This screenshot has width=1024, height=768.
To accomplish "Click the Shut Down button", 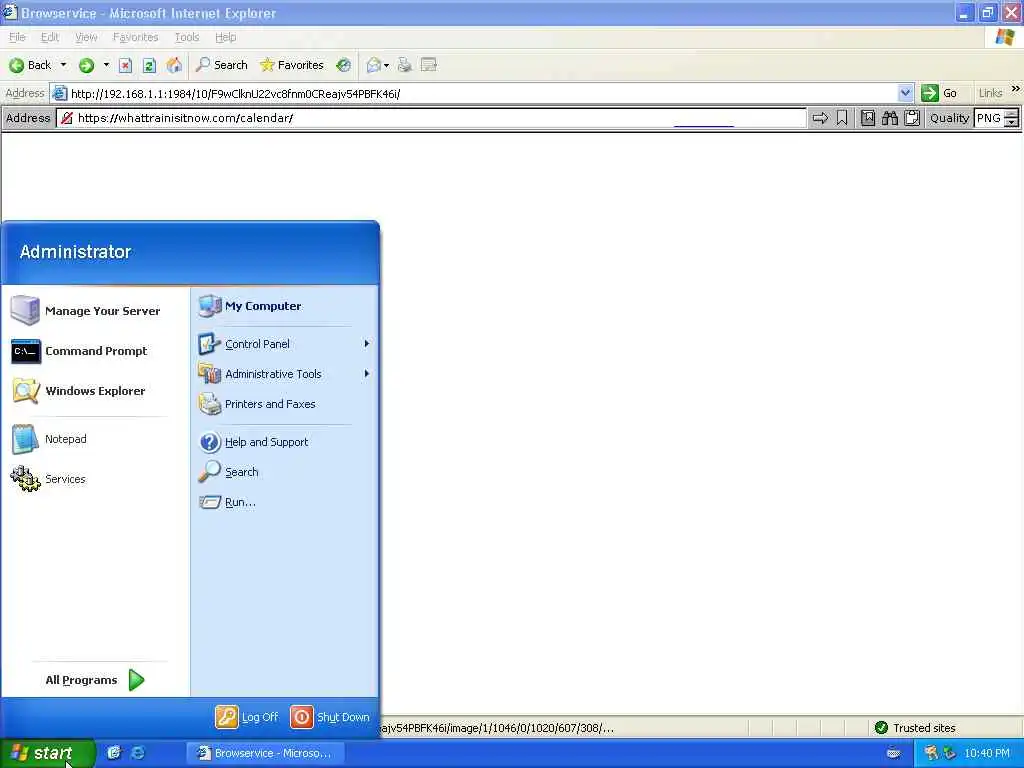I will [x=330, y=716].
